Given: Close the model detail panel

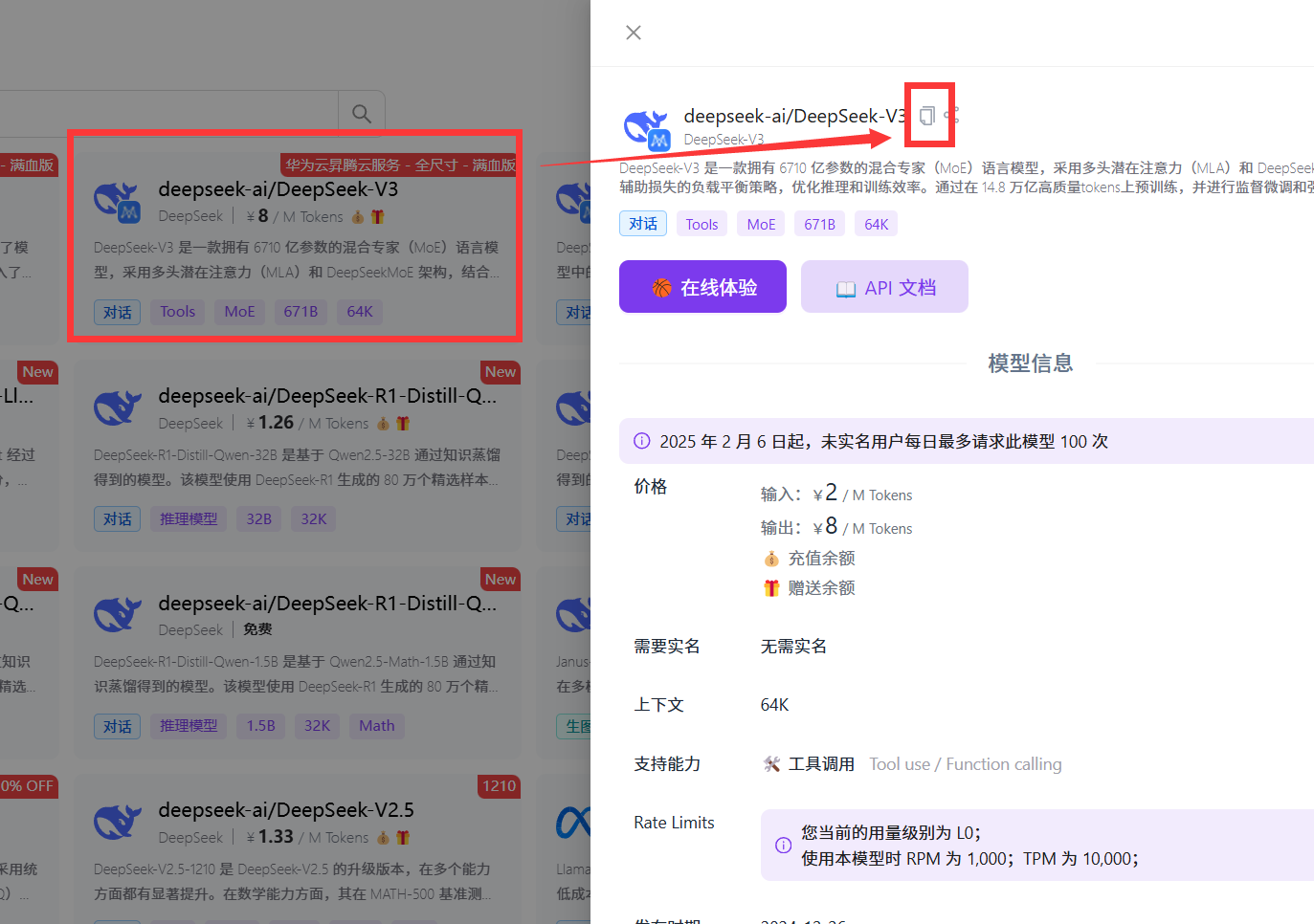Looking at the screenshot, I should [634, 33].
